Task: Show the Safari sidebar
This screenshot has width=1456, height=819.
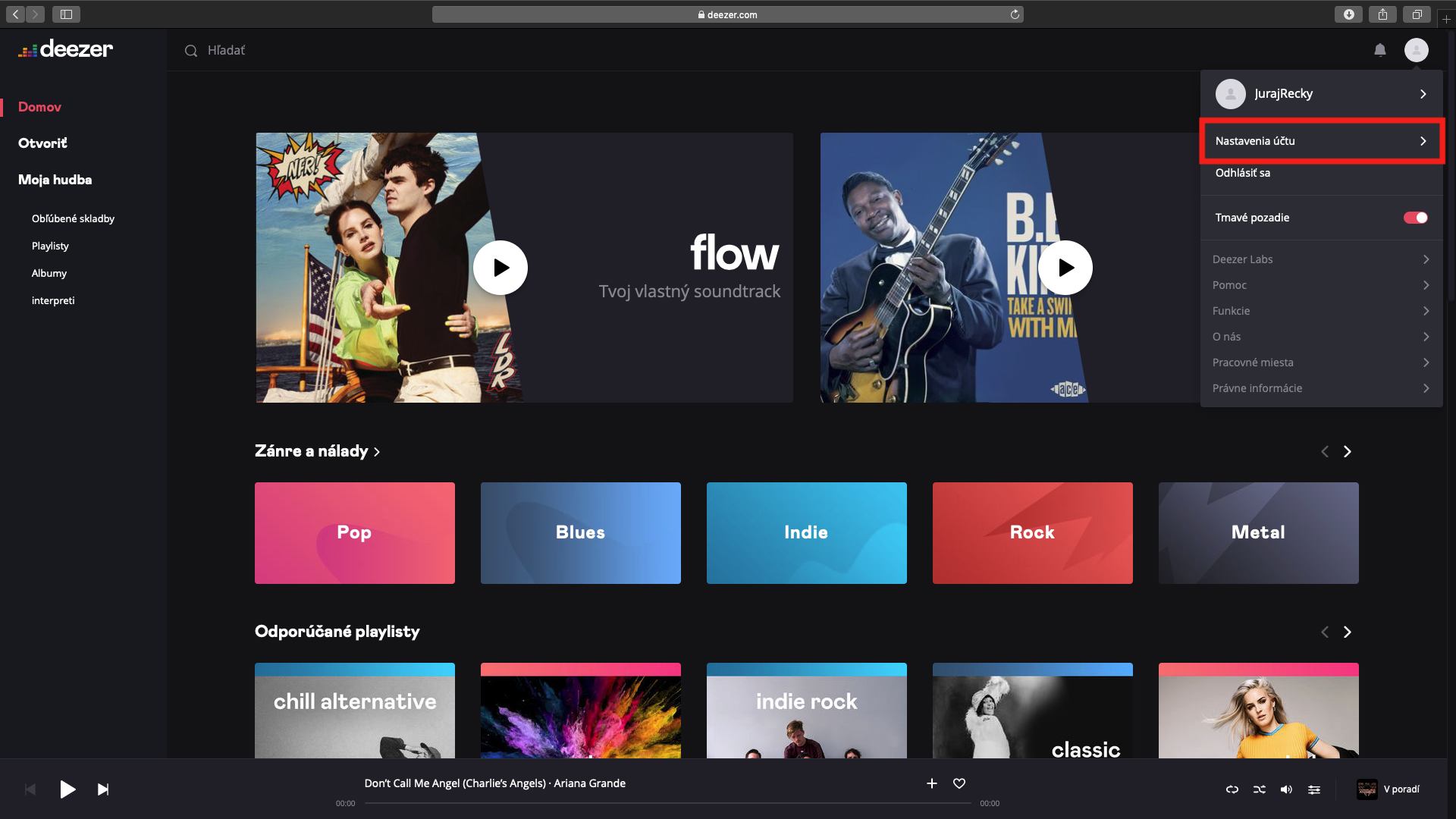Action: pyautogui.click(x=66, y=14)
